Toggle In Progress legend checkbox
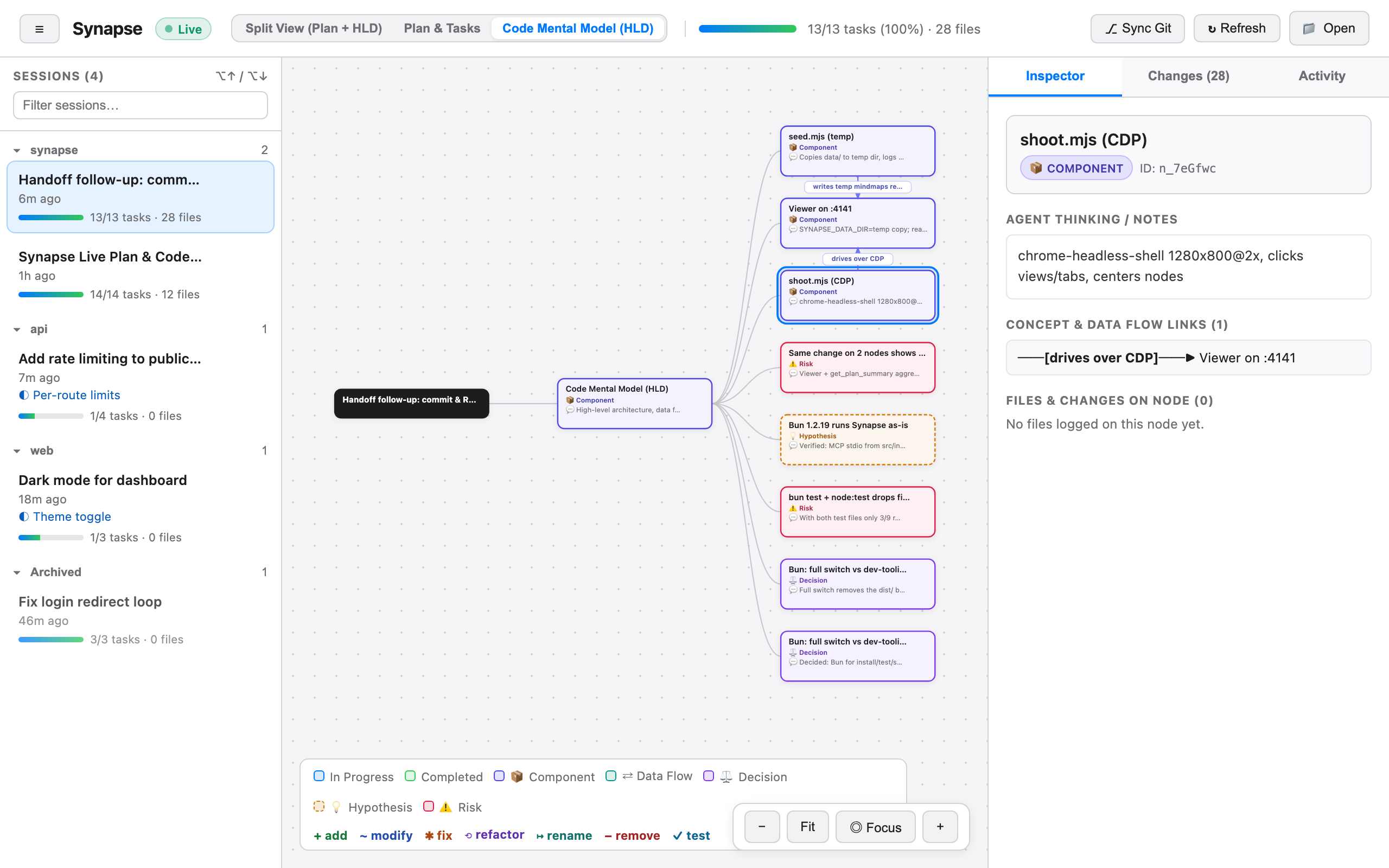1389x868 pixels. [x=319, y=776]
